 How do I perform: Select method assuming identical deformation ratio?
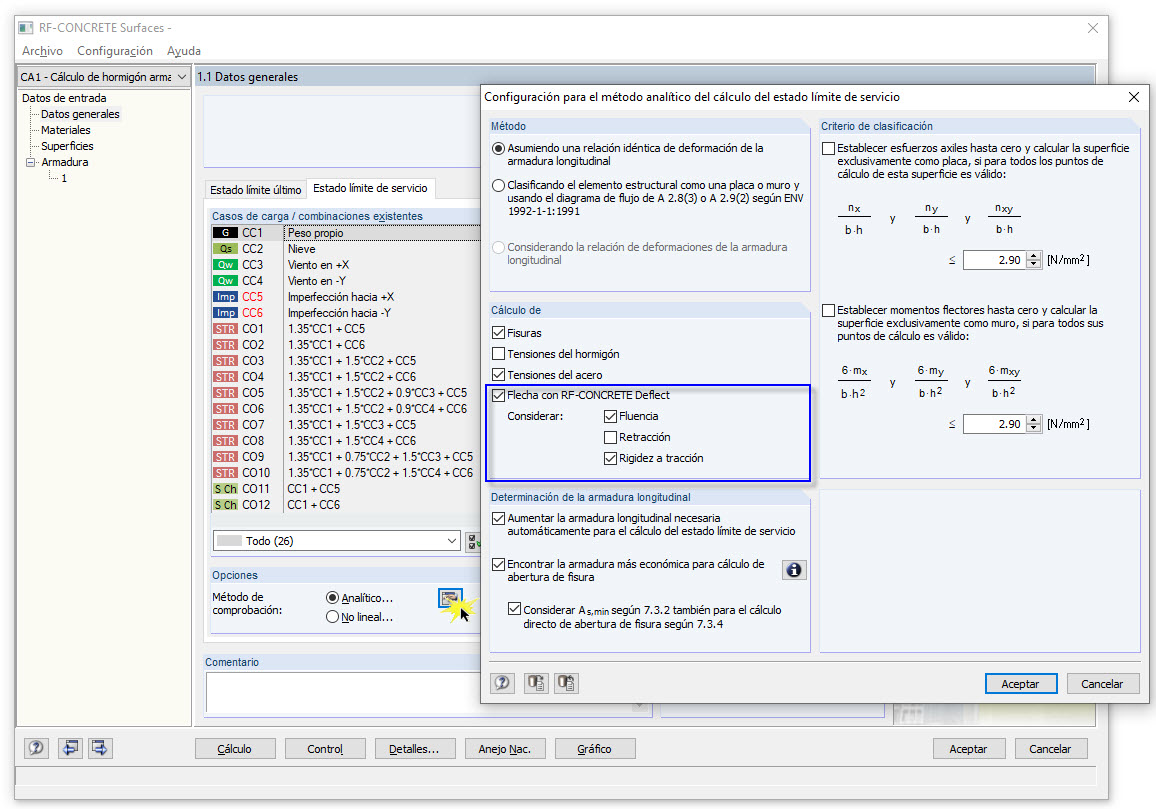coord(498,148)
